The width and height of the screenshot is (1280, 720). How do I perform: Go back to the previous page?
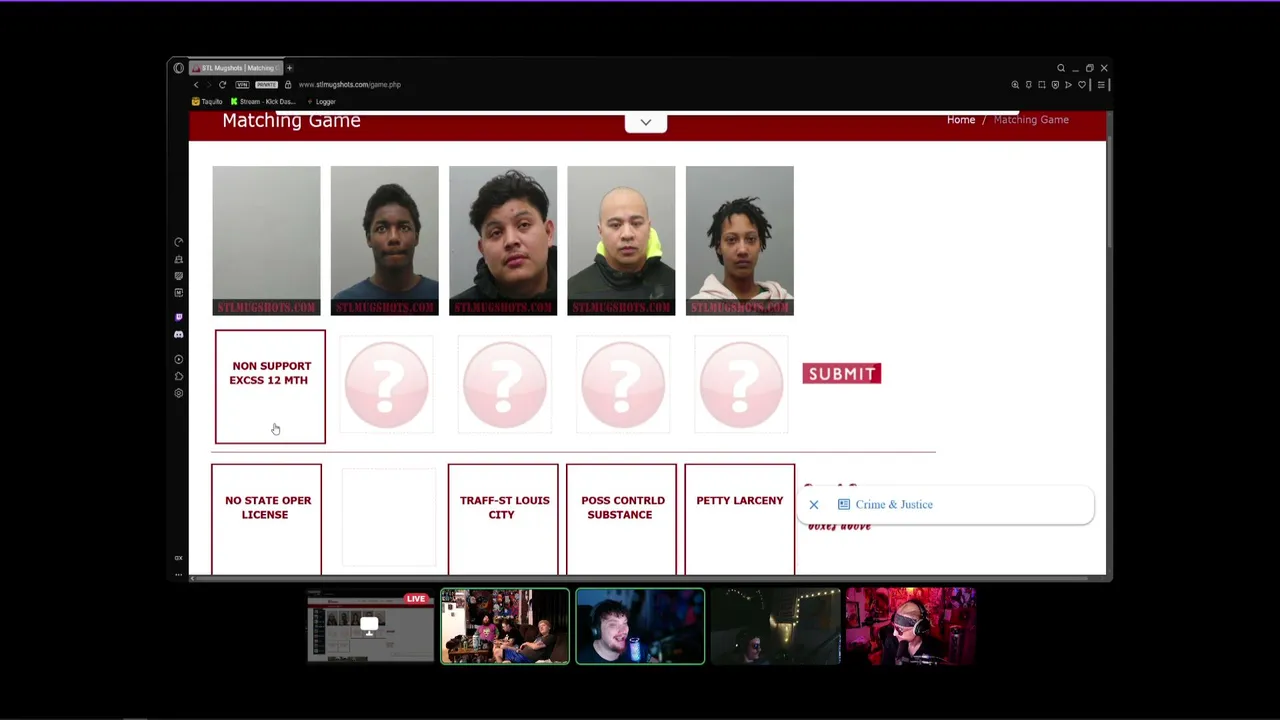[196, 85]
